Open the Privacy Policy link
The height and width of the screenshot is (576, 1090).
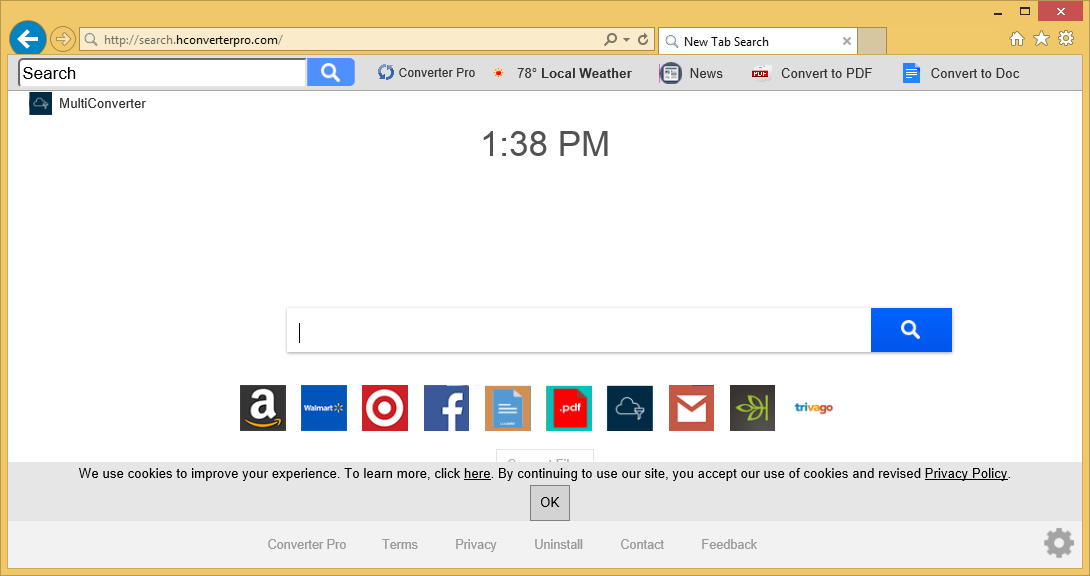point(965,473)
